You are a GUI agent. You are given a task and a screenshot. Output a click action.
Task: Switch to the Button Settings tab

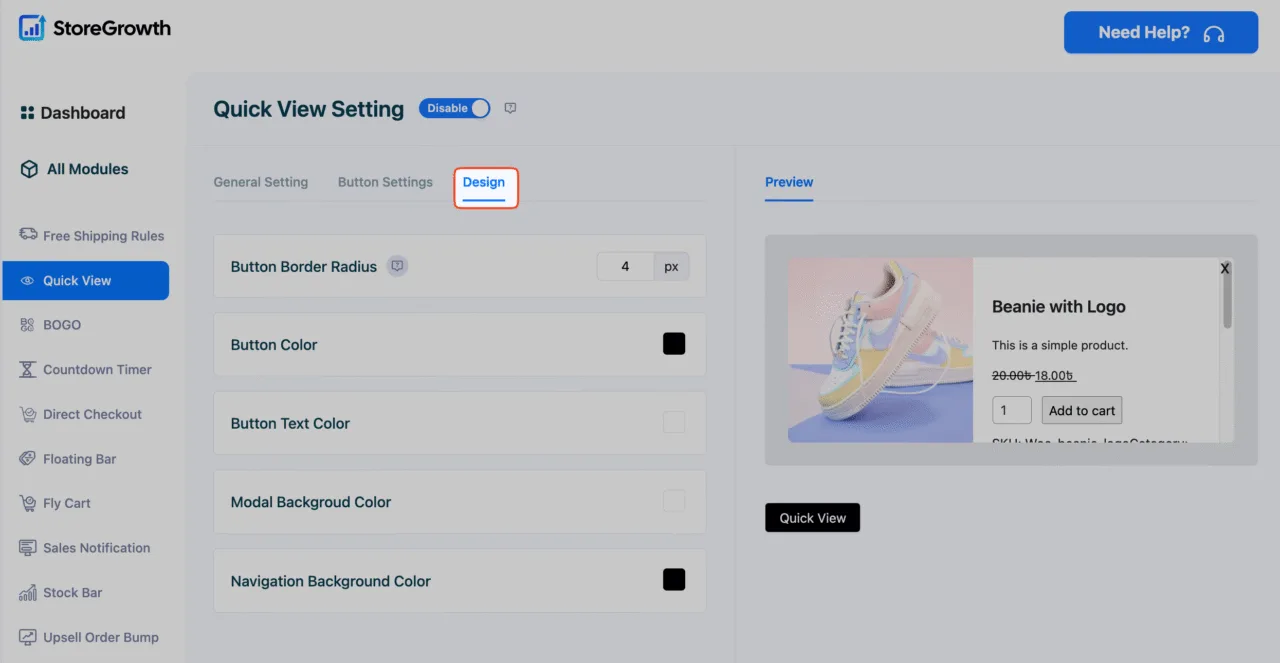click(385, 182)
